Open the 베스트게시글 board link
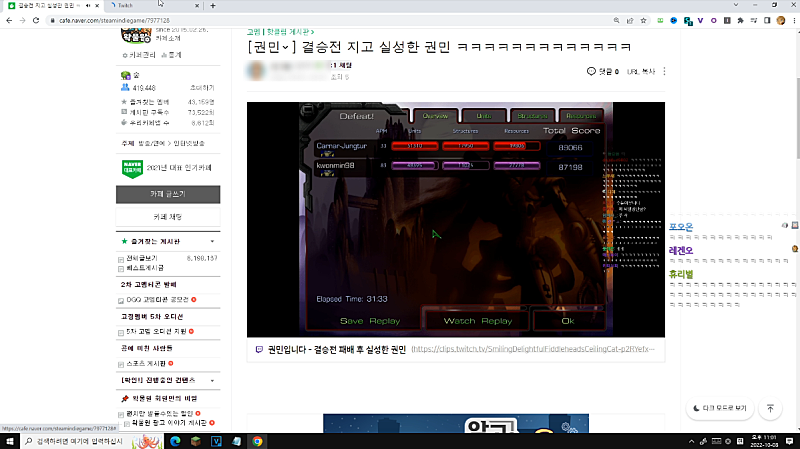This screenshot has height=449, width=800. (x=145, y=268)
